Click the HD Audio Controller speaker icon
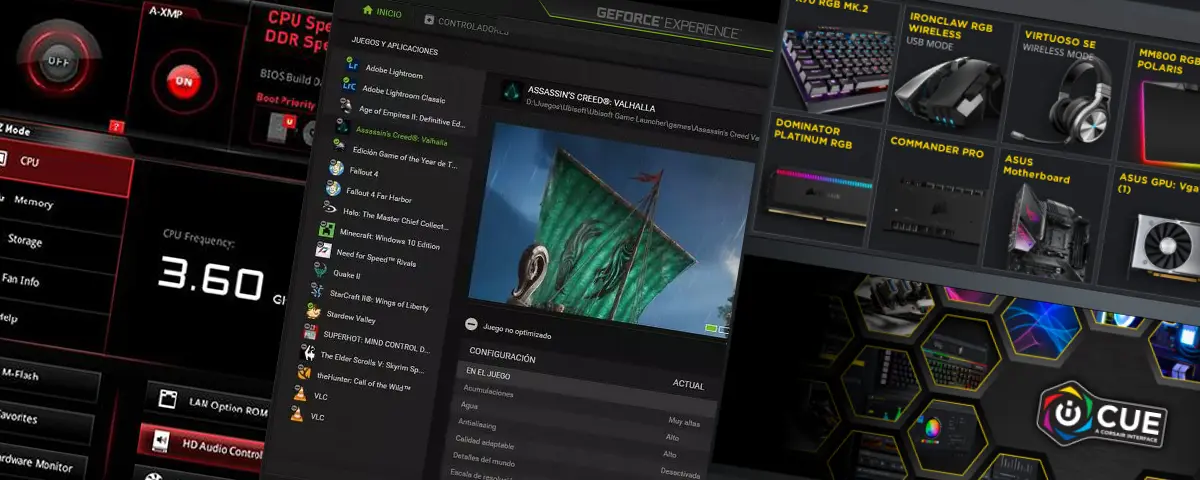The width and height of the screenshot is (1200, 480). [159, 439]
